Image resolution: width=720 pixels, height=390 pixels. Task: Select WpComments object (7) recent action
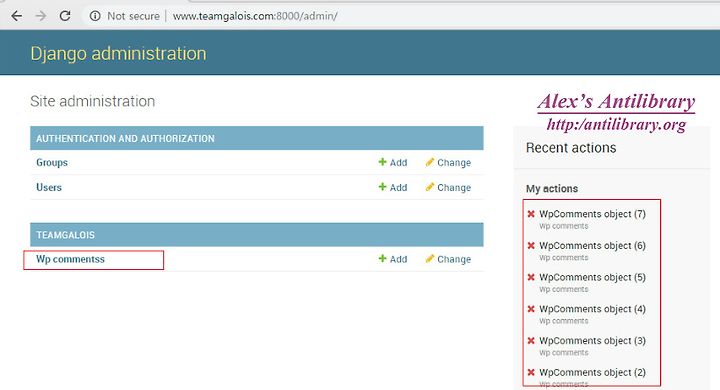click(592, 214)
